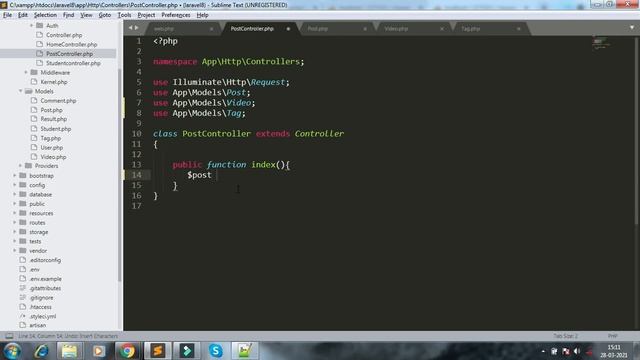Open the tab list dropdown arrow
Viewport: 640px width, 360px height.
[632, 28]
